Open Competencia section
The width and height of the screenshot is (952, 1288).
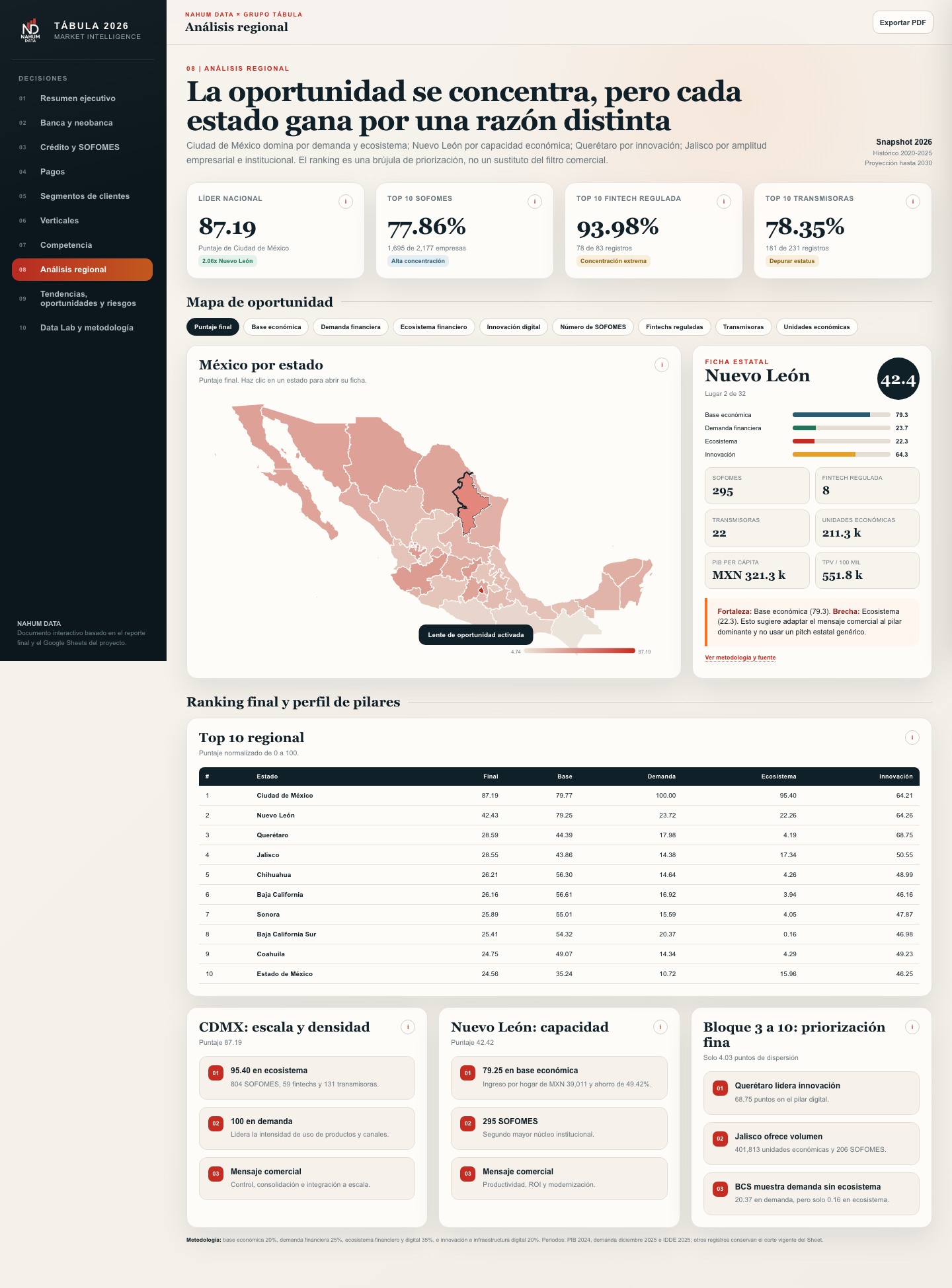pyautogui.click(x=82, y=245)
